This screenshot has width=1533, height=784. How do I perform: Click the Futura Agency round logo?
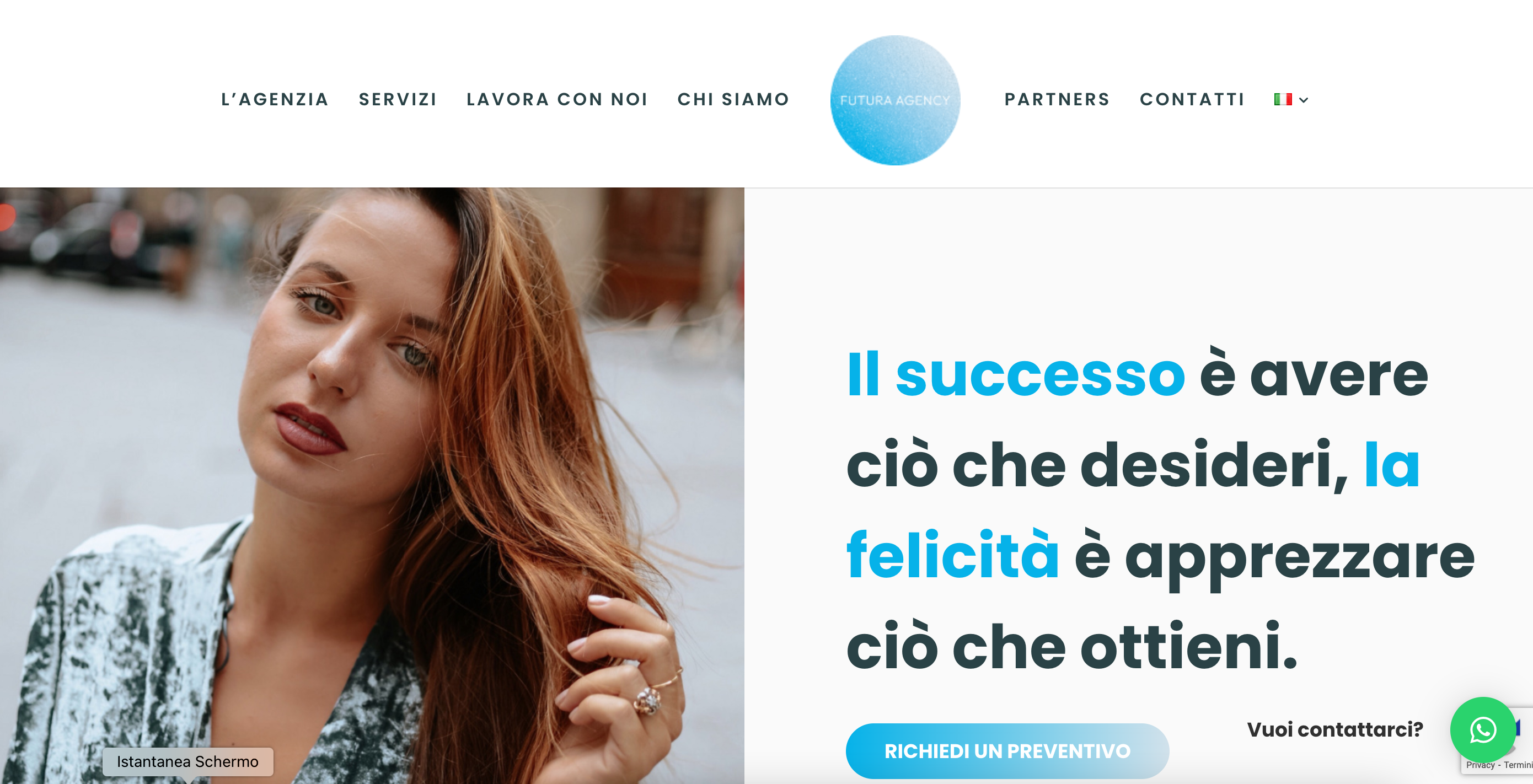point(894,100)
